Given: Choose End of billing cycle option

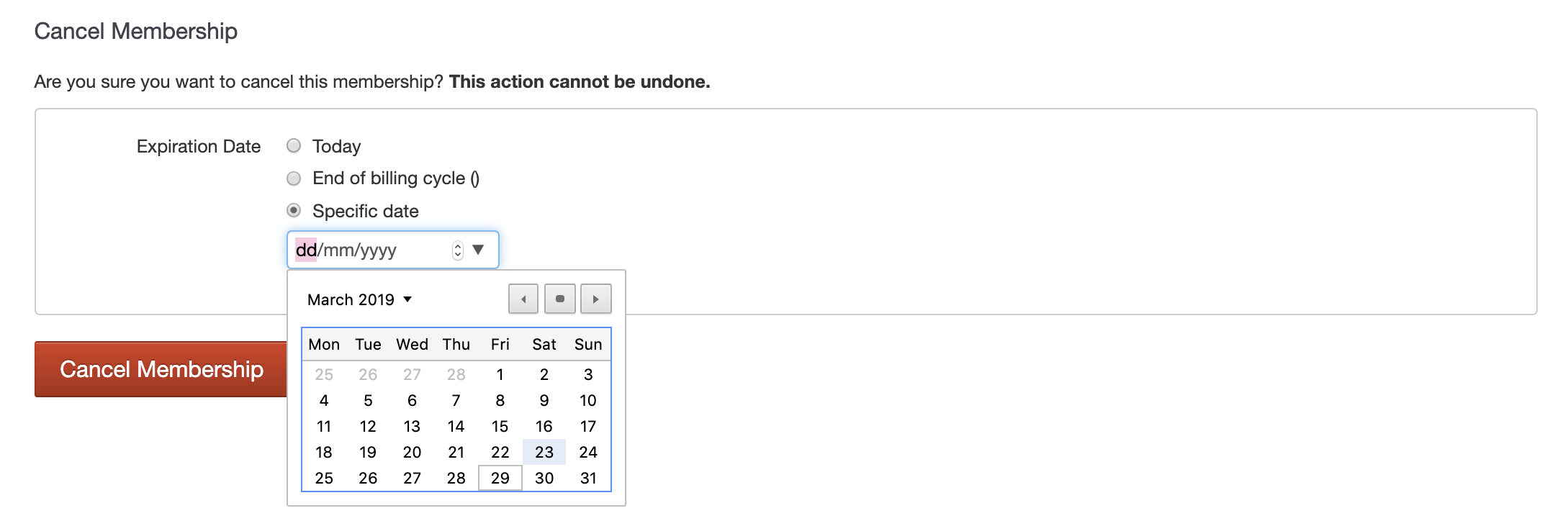Looking at the screenshot, I should (294, 178).
